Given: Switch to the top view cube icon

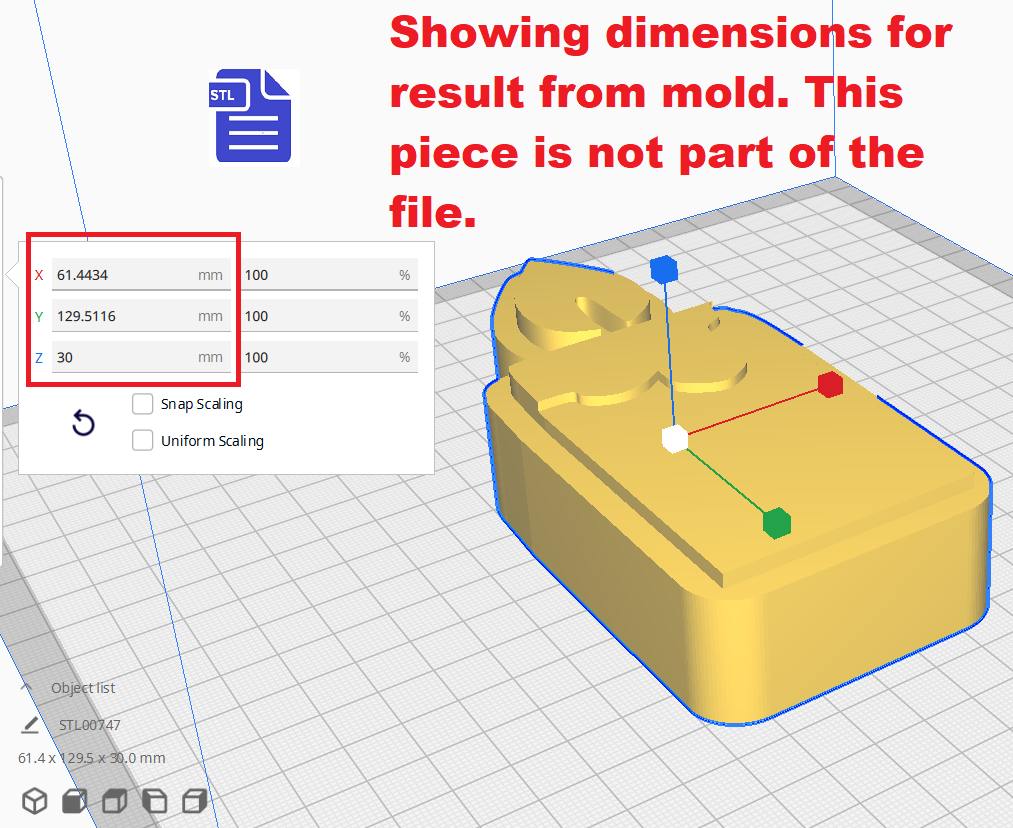Looking at the screenshot, I should tap(114, 800).
